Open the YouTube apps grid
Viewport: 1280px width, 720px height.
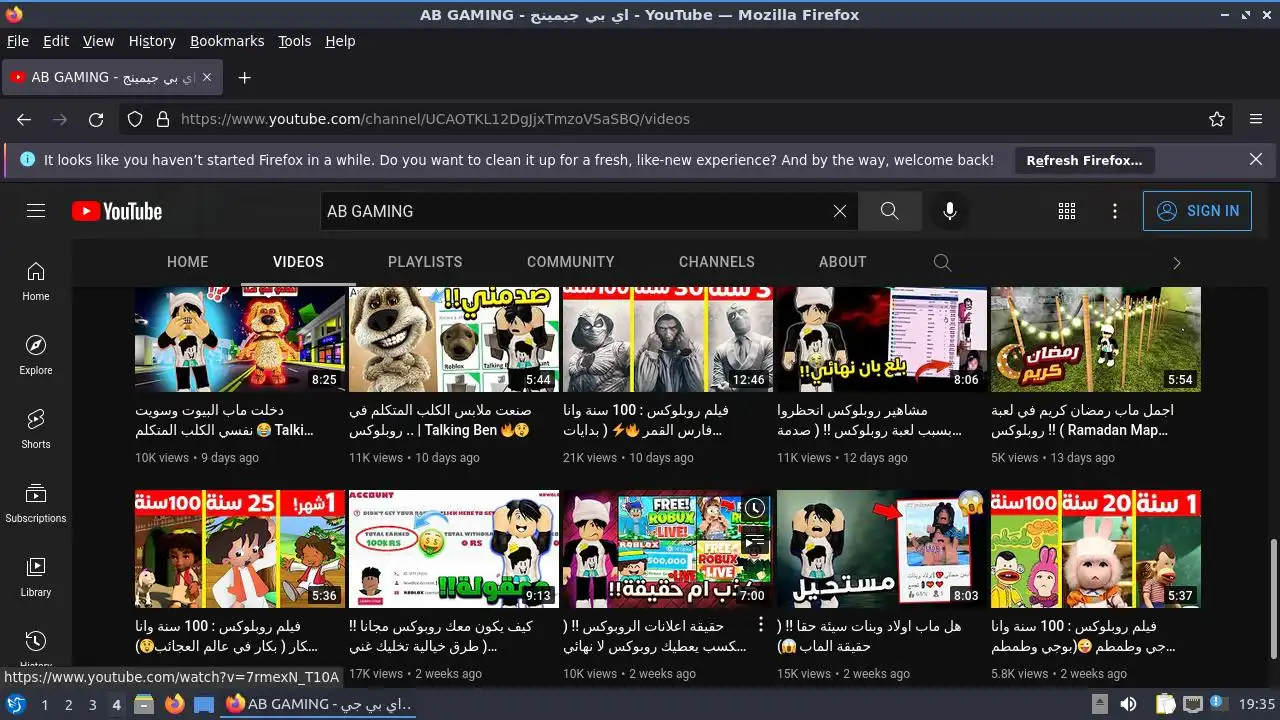(x=1067, y=211)
